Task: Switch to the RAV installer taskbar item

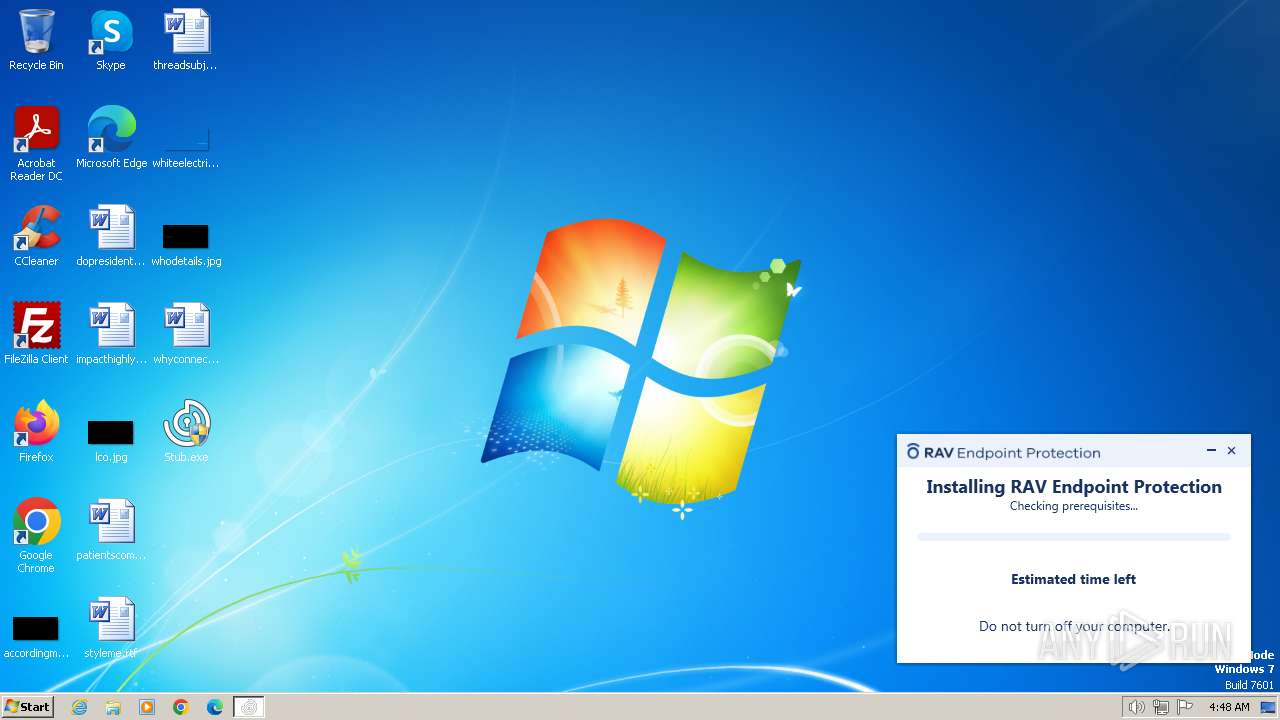Action: click(249, 707)
